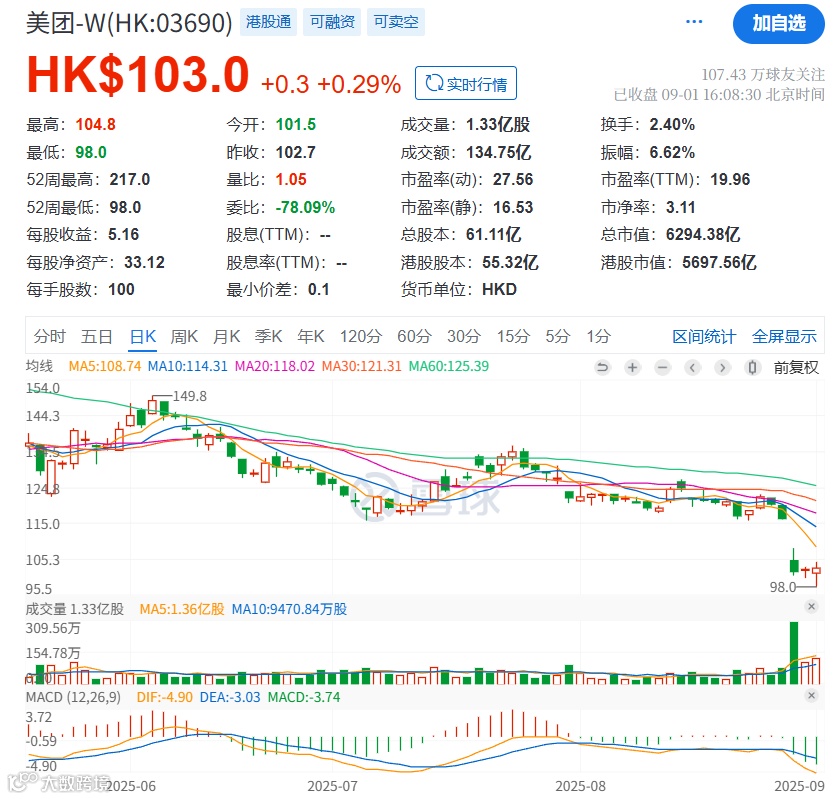Open the 区间统计 range statistics link
The height and width of the screenshot is (799, 835).
704,337
